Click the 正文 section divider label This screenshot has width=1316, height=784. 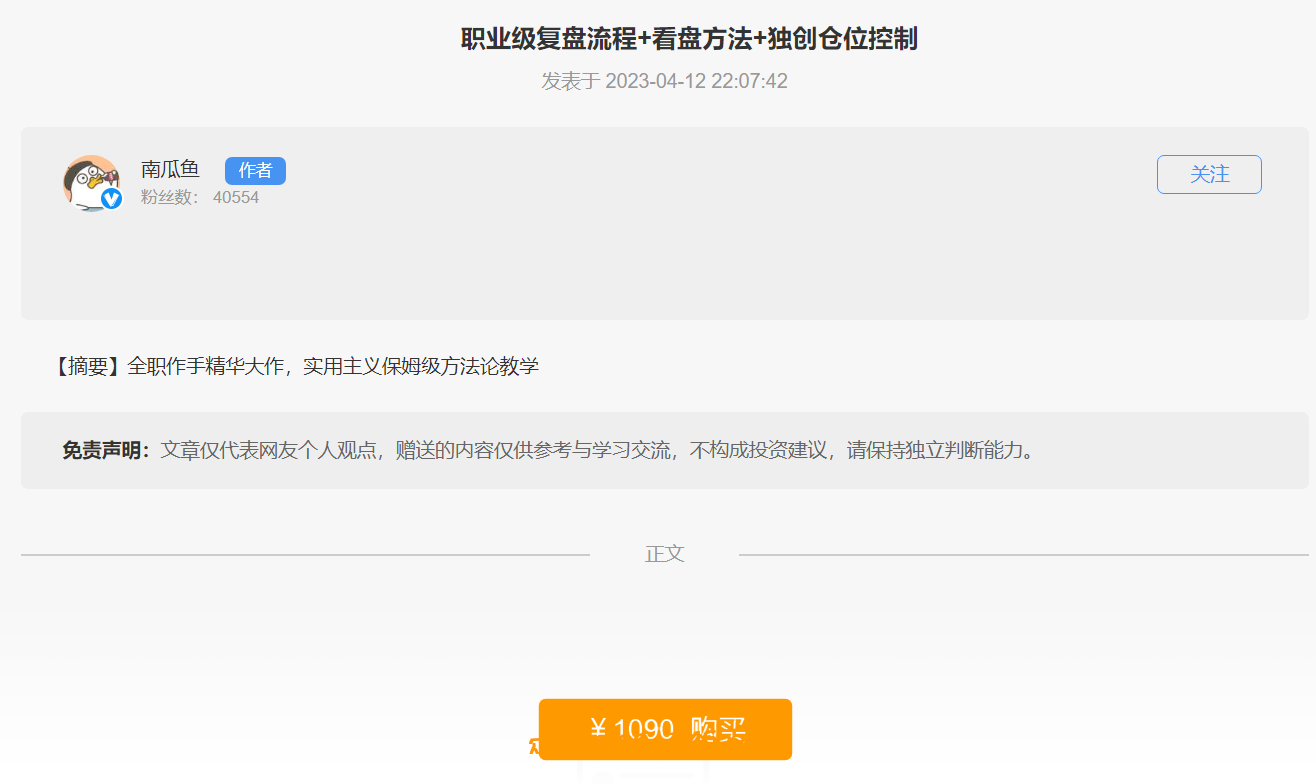tap(664, 554)
